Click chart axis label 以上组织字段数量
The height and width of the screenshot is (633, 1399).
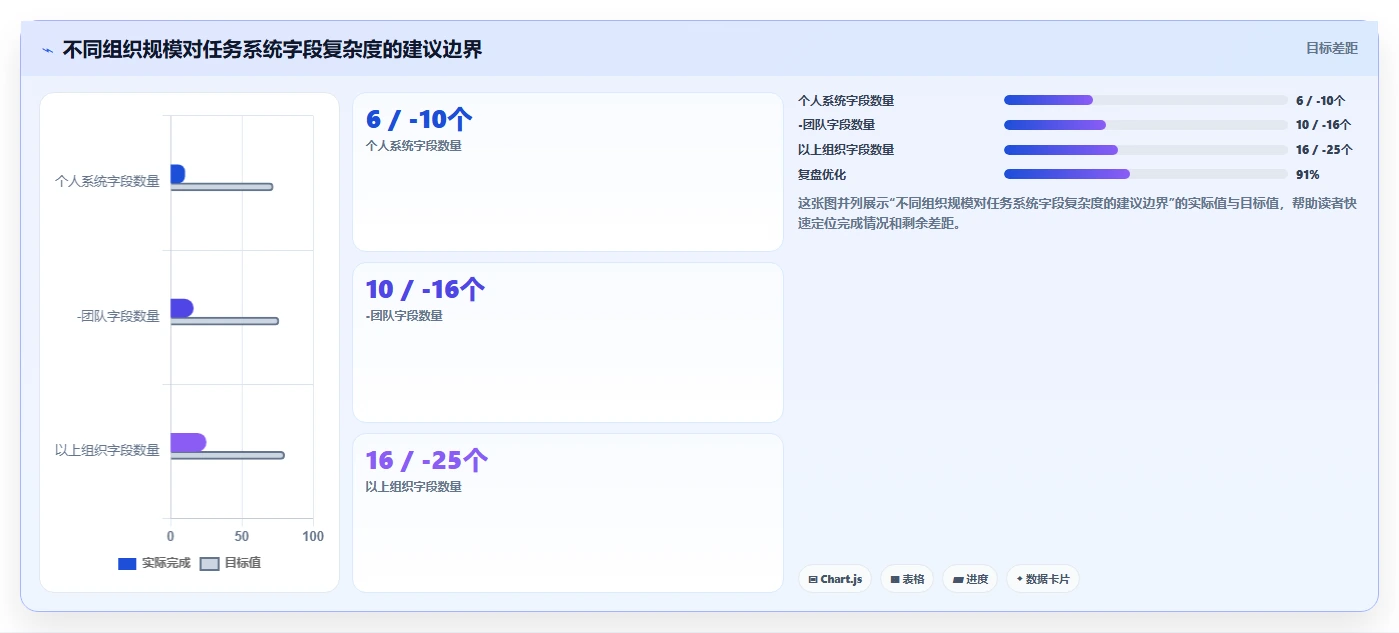tap(107, 450)
